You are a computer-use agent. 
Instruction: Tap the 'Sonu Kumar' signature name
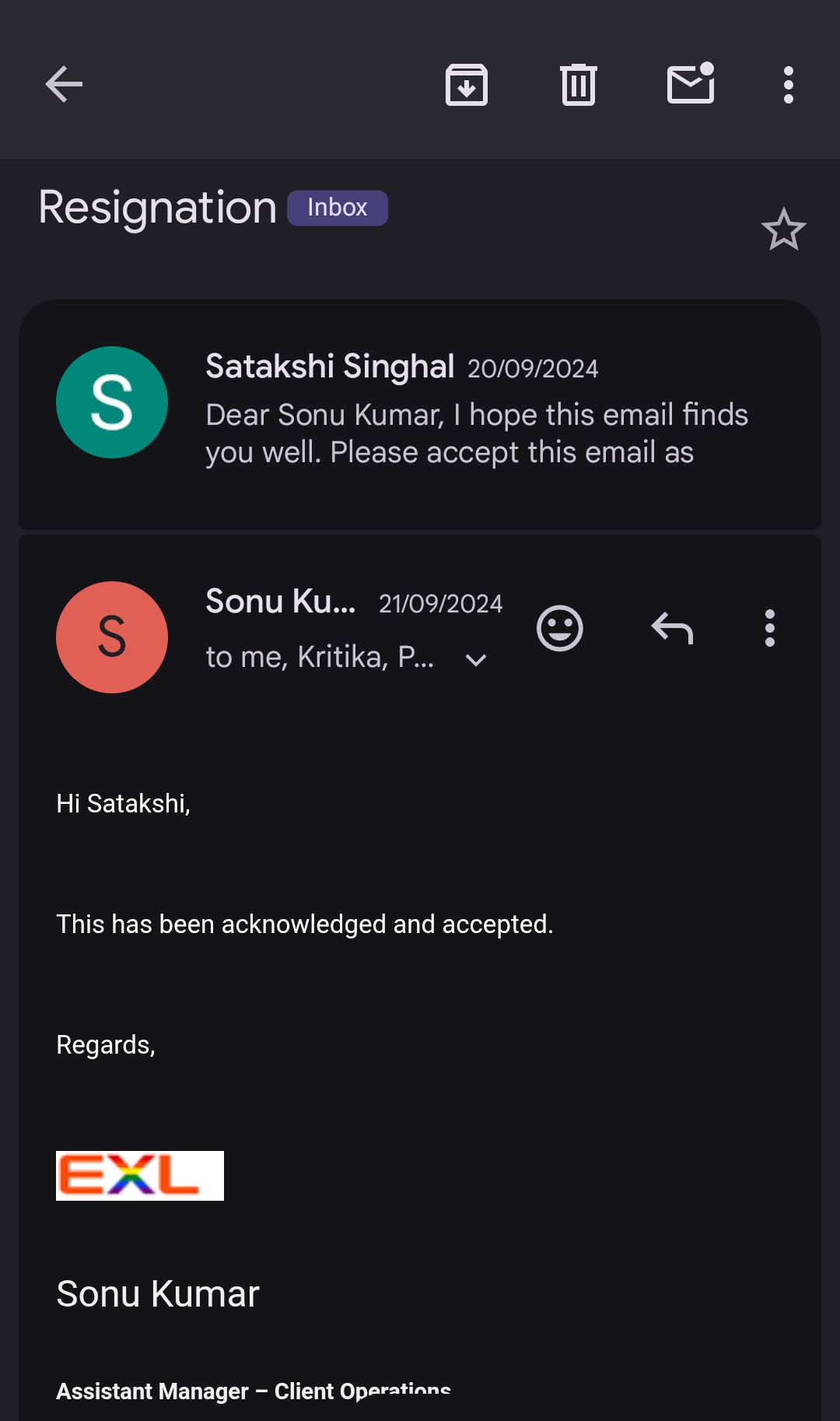pyautogui.click(x=158, y=1294)
